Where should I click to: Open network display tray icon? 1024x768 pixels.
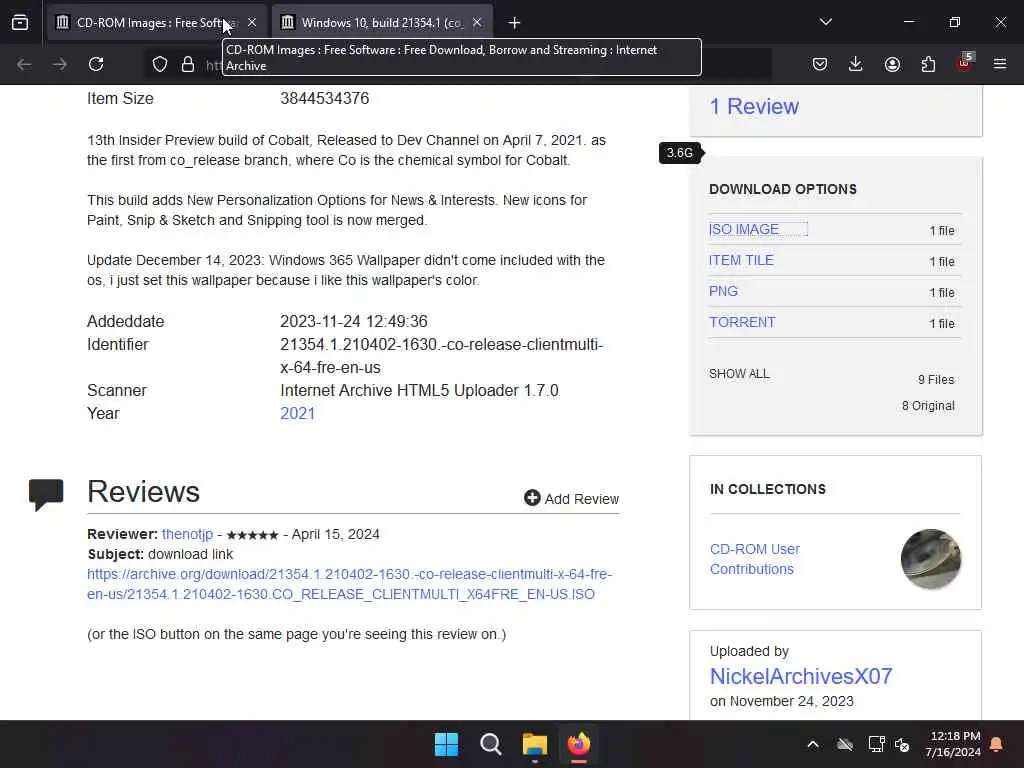(x=876, y=744)
